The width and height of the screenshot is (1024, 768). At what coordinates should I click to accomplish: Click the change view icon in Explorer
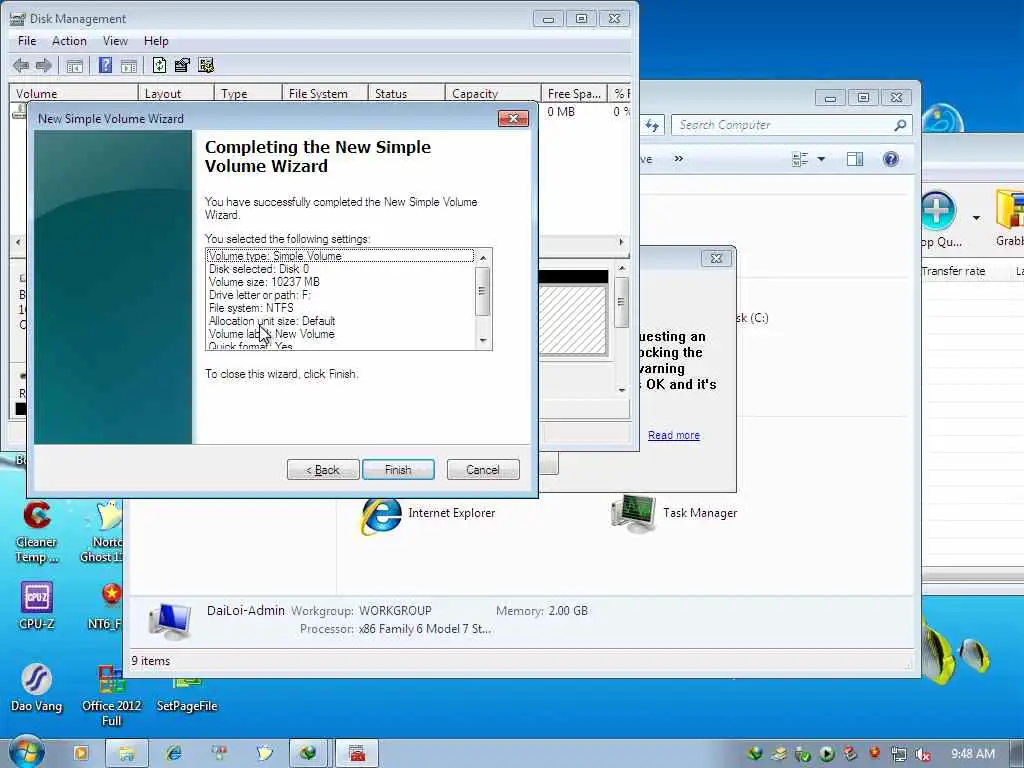[x=800, y=159]
